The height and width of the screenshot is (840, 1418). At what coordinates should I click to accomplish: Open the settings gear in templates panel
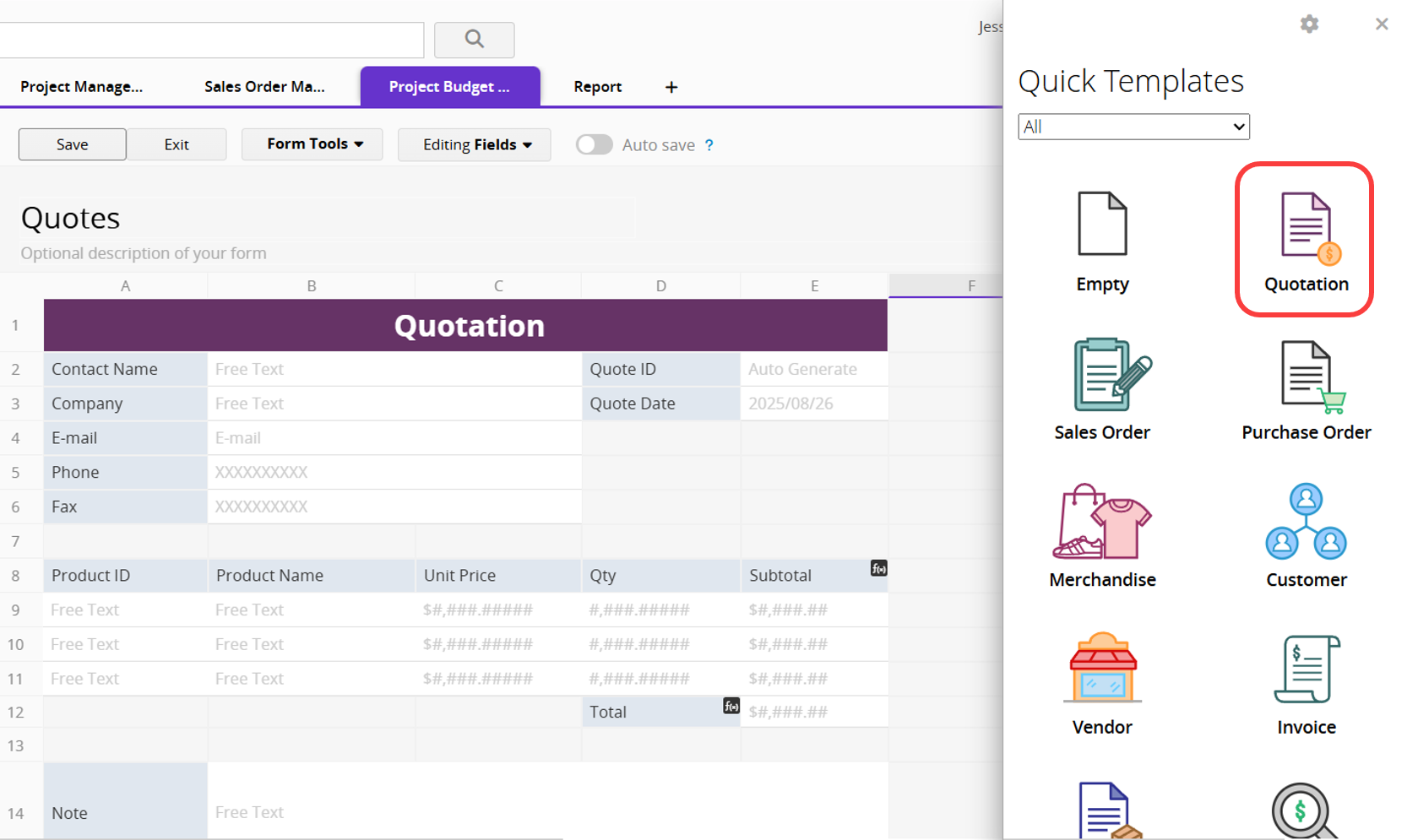click(1309, 24)
